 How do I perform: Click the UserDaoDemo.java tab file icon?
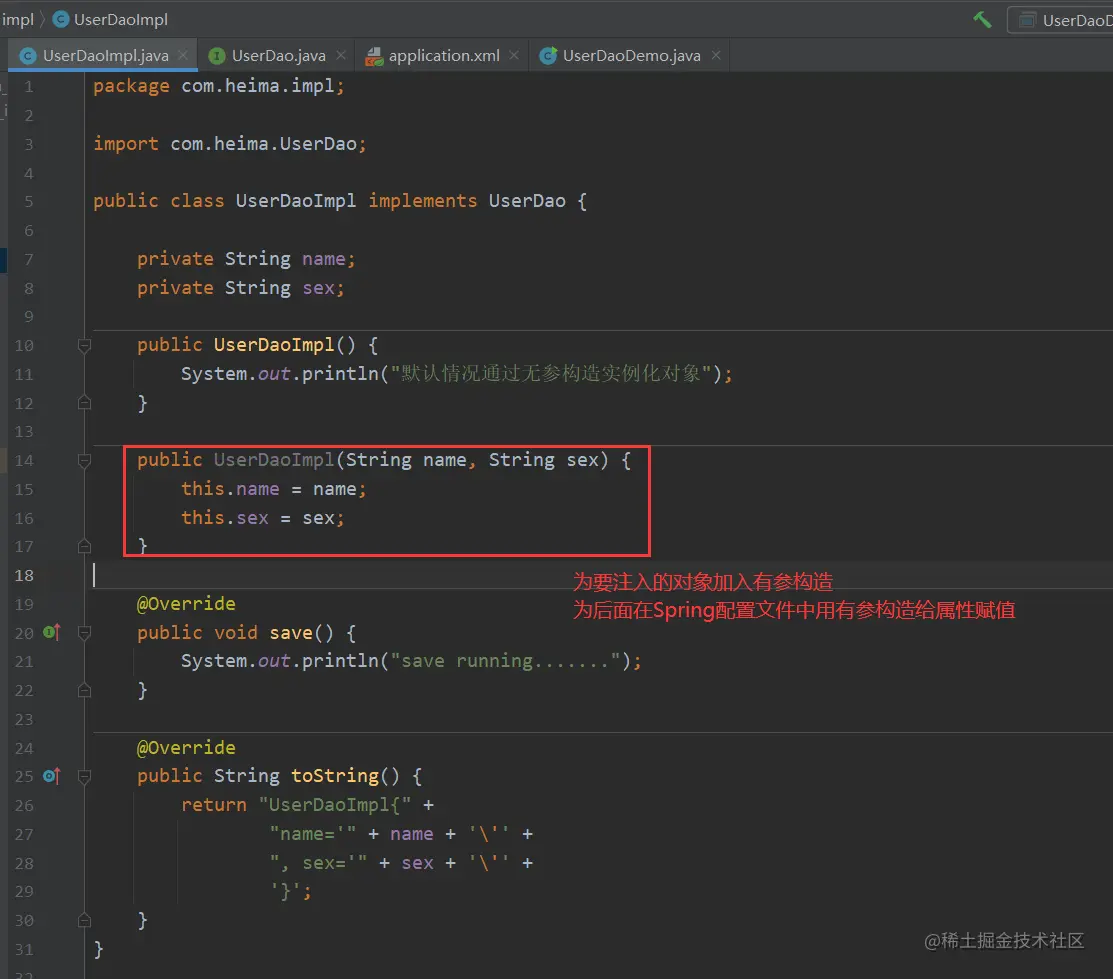point(548,55)
